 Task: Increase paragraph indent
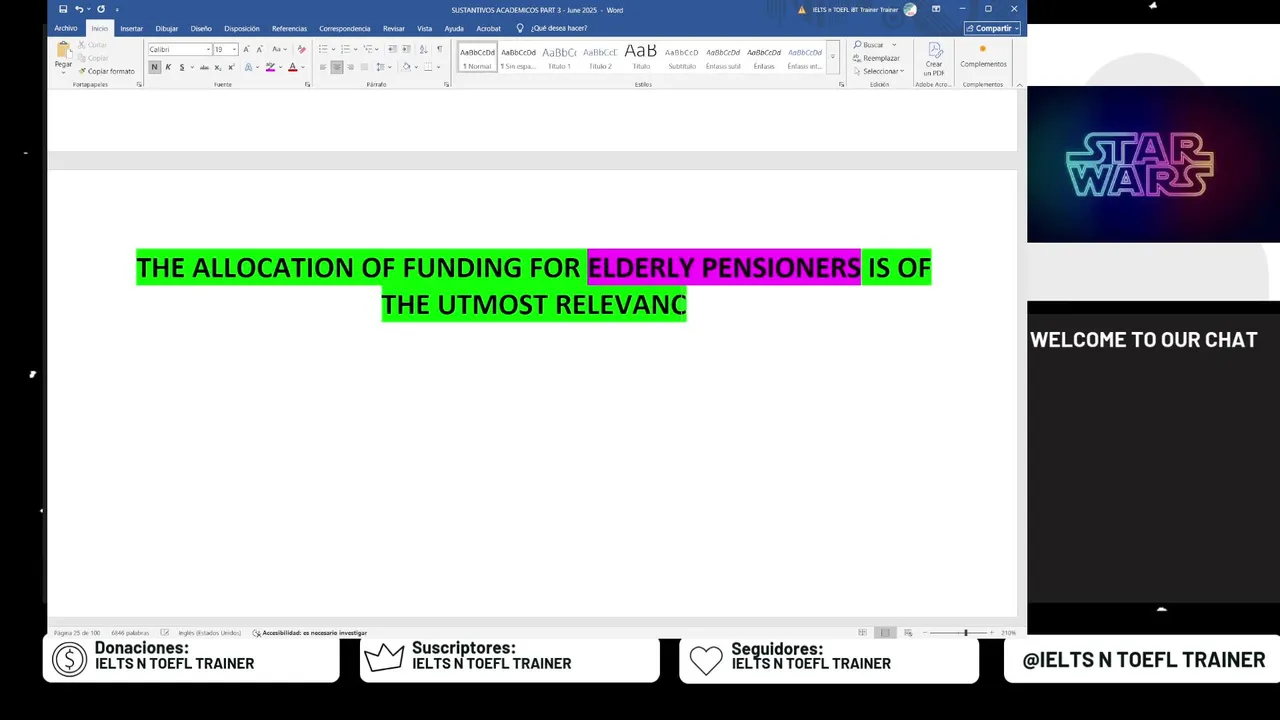pos(406,49)
